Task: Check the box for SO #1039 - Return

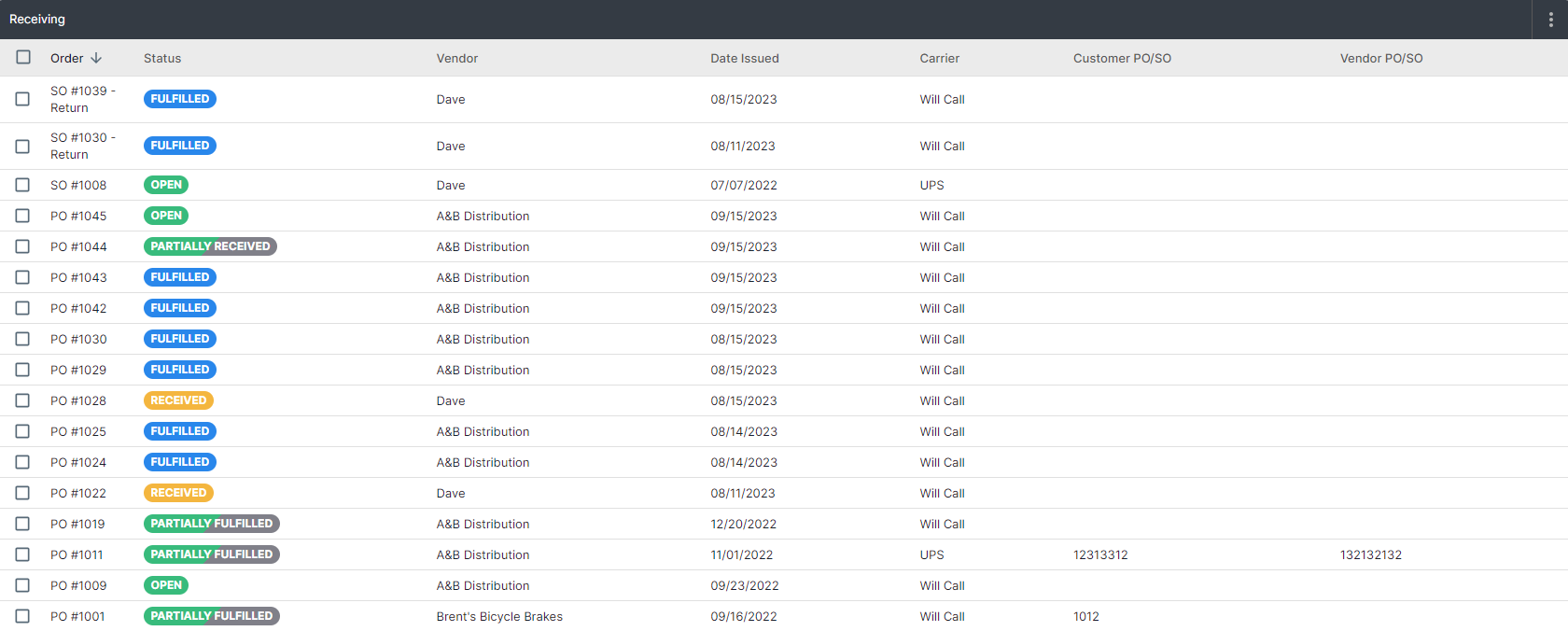Action: (23, 99)
